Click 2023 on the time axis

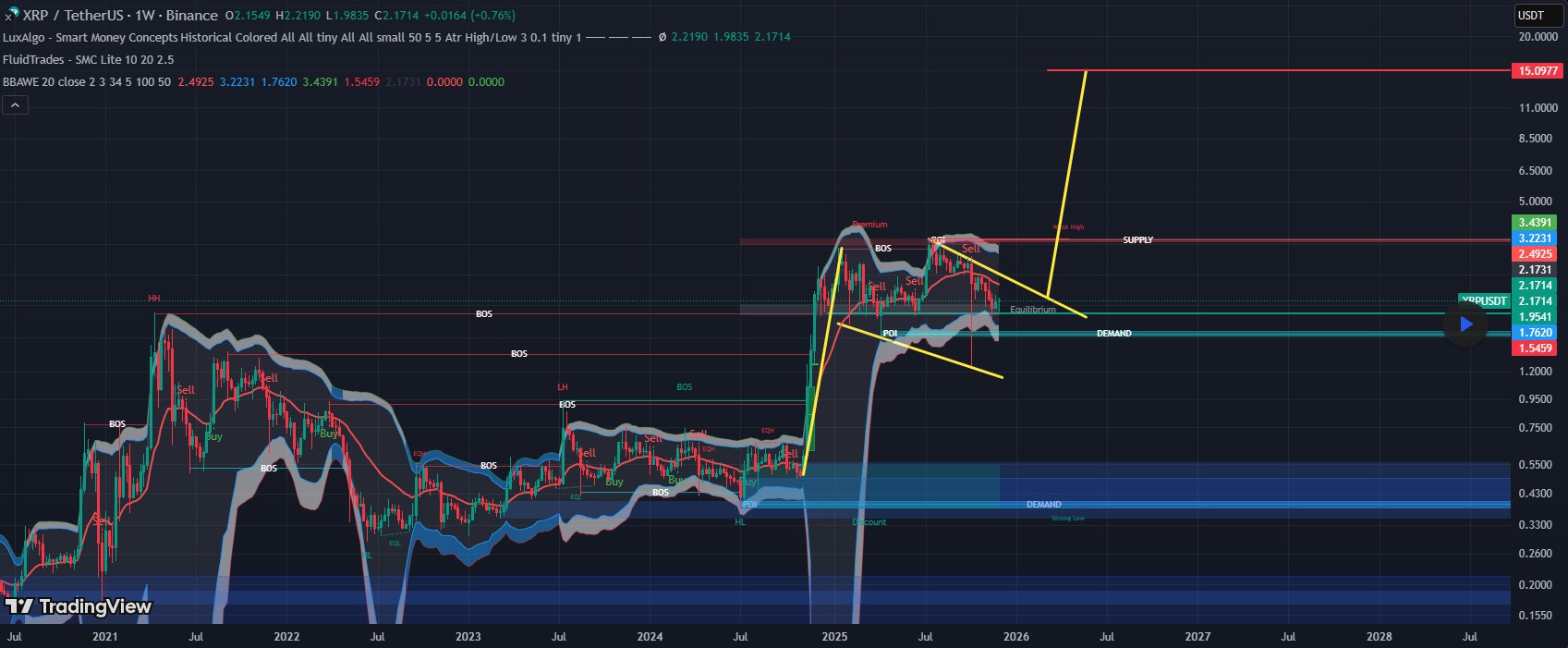click(468, 637)
